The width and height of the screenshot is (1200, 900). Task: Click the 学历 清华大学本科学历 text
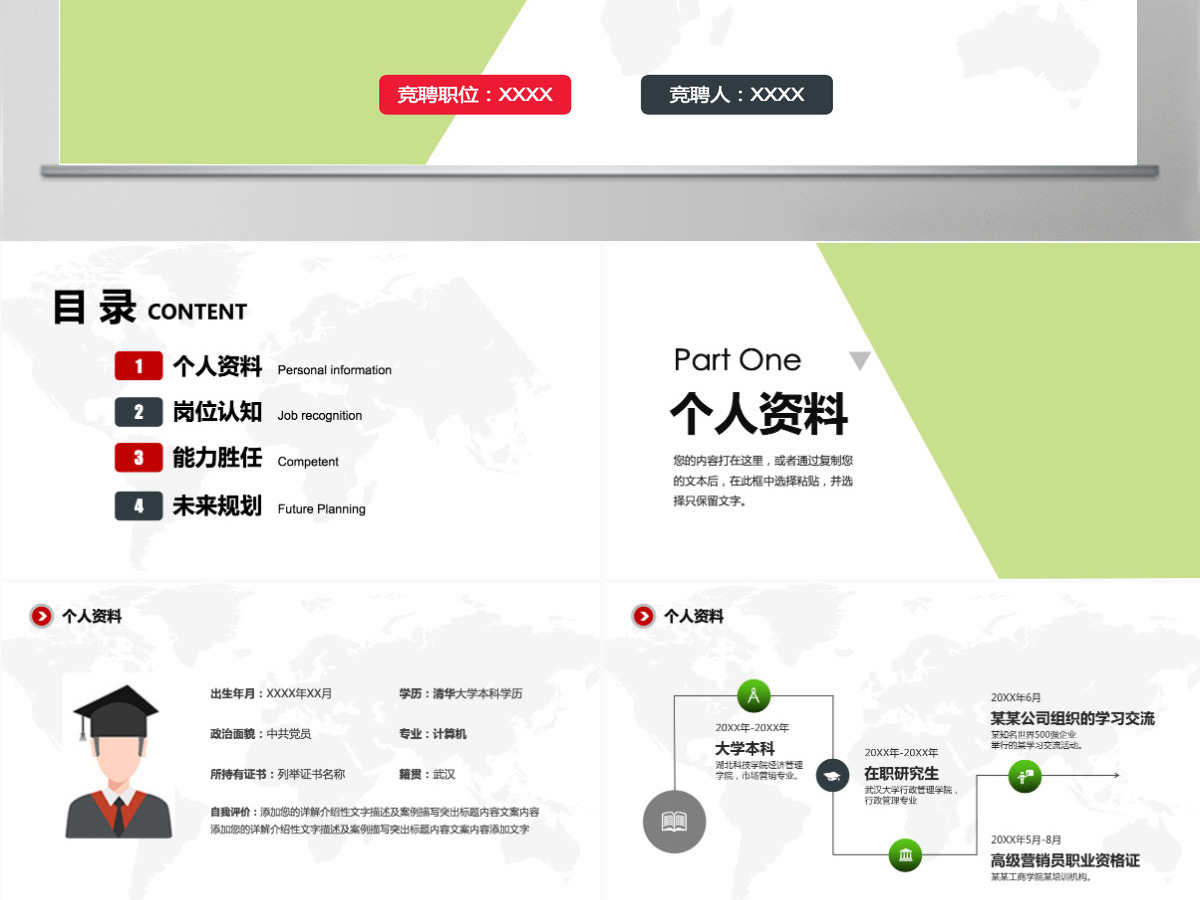[x=461, y=693]
